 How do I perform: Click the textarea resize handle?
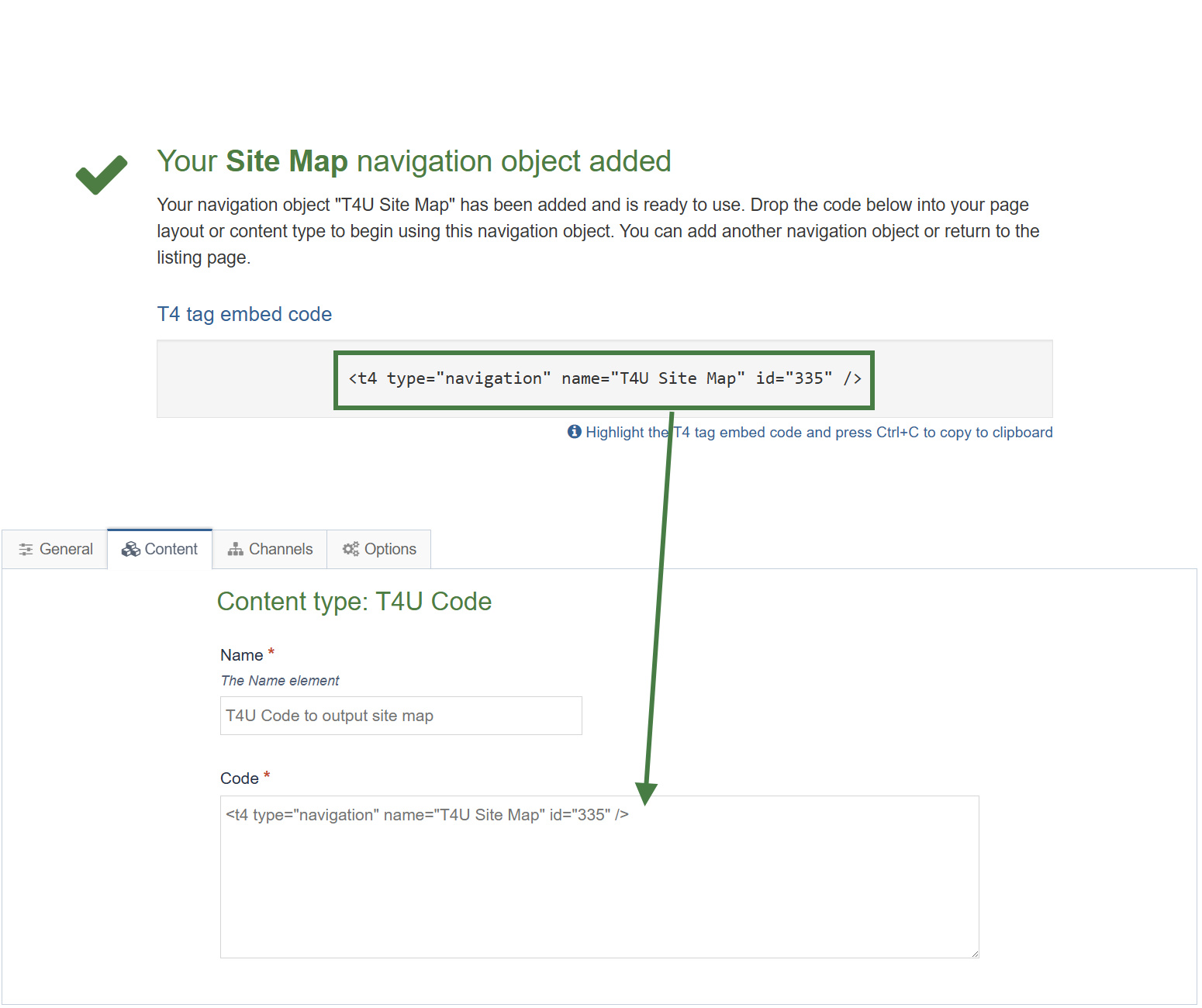(x=973, y=952)
